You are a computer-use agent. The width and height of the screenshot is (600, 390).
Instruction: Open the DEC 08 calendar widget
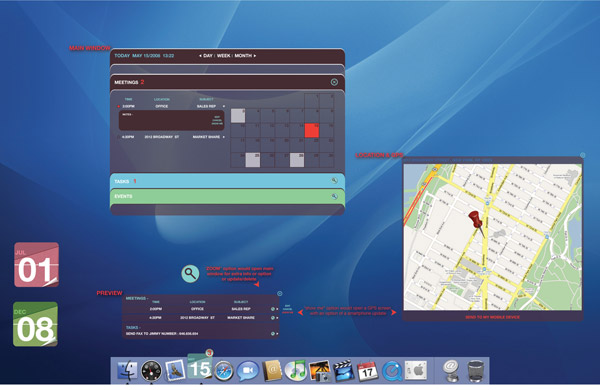tap(36, 324)
